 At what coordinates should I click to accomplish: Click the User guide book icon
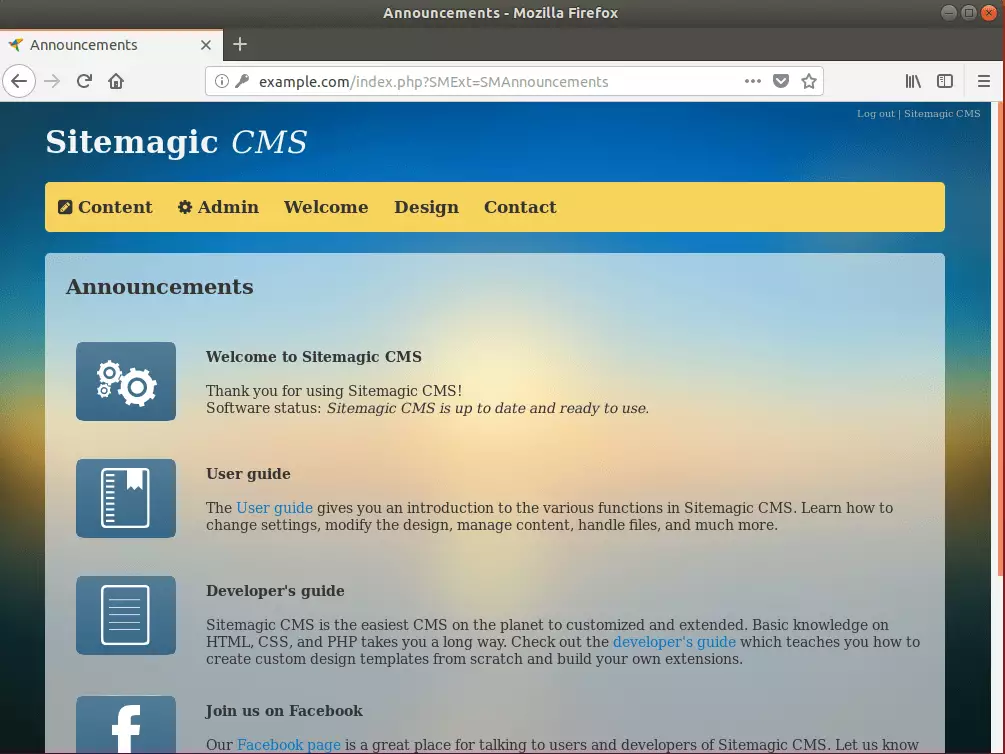click(x=126, y=498)
